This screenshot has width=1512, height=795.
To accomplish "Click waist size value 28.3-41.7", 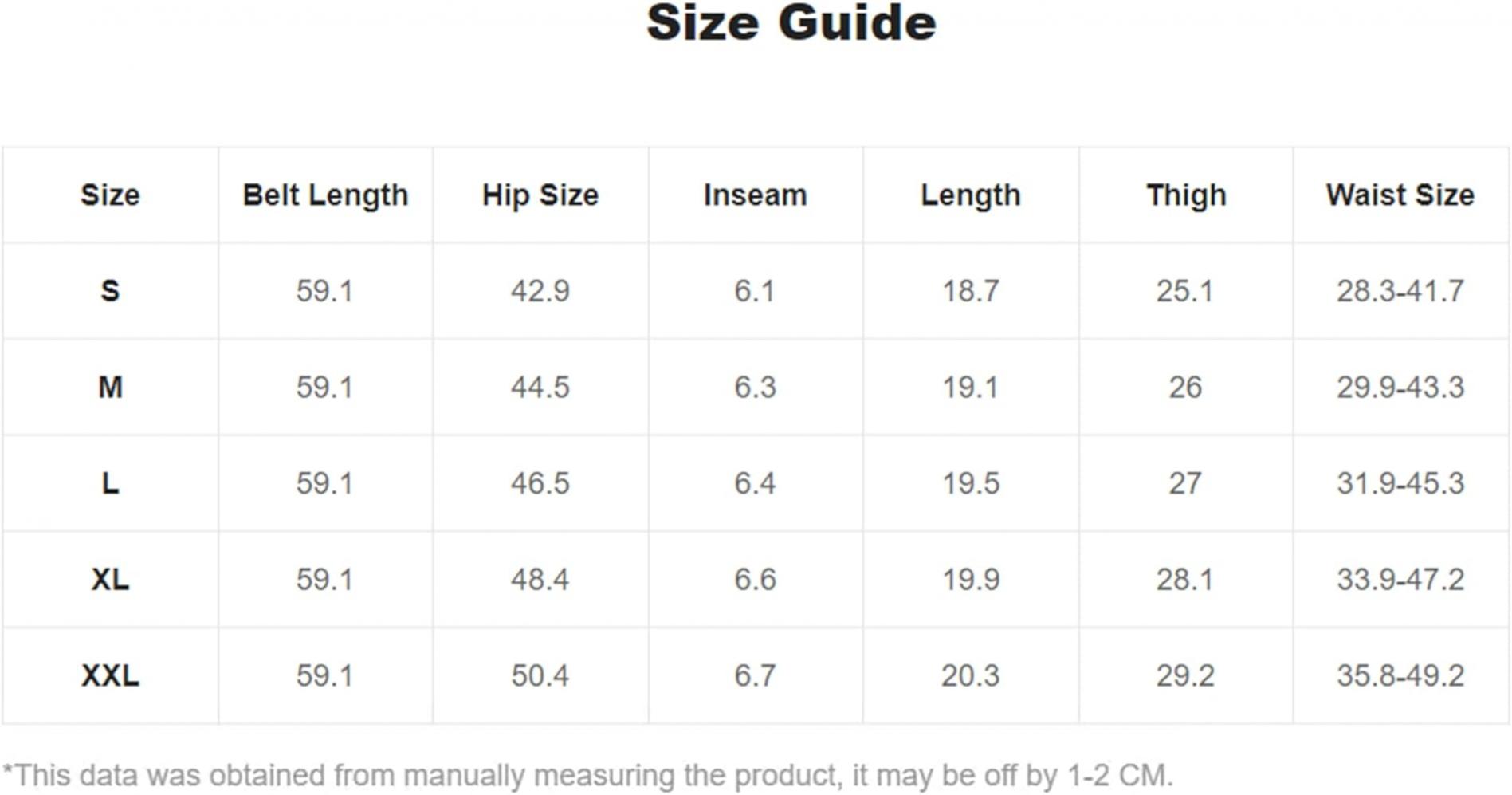I will (1400, 291).
